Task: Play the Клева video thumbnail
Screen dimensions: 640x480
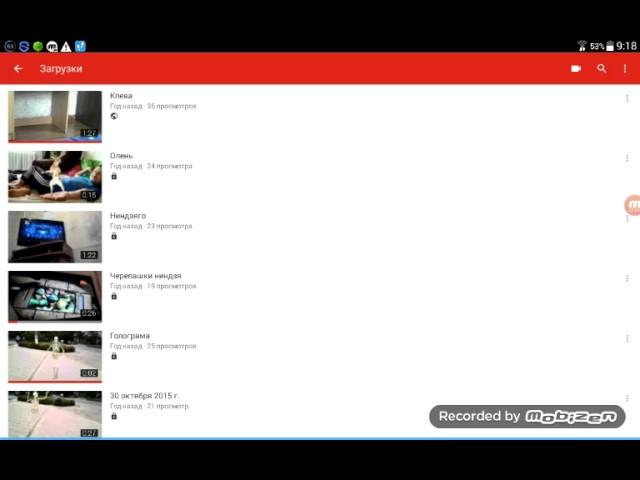Action: pos(55,116)
